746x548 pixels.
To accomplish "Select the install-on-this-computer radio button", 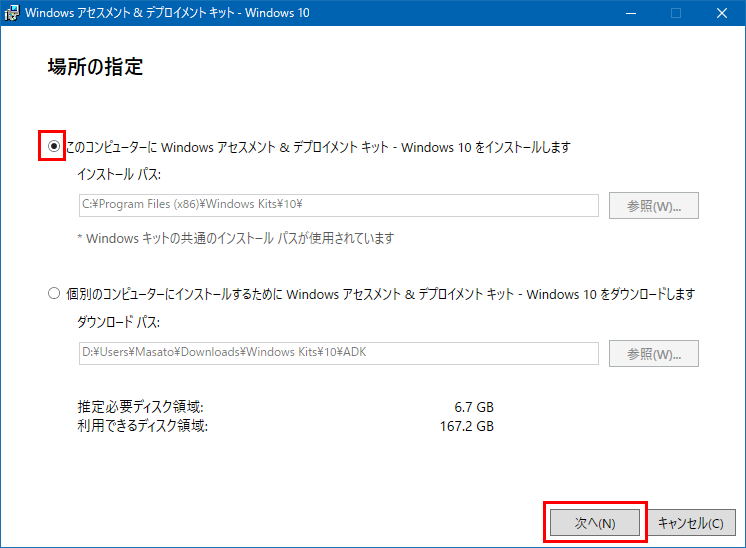I will (54, 146).
